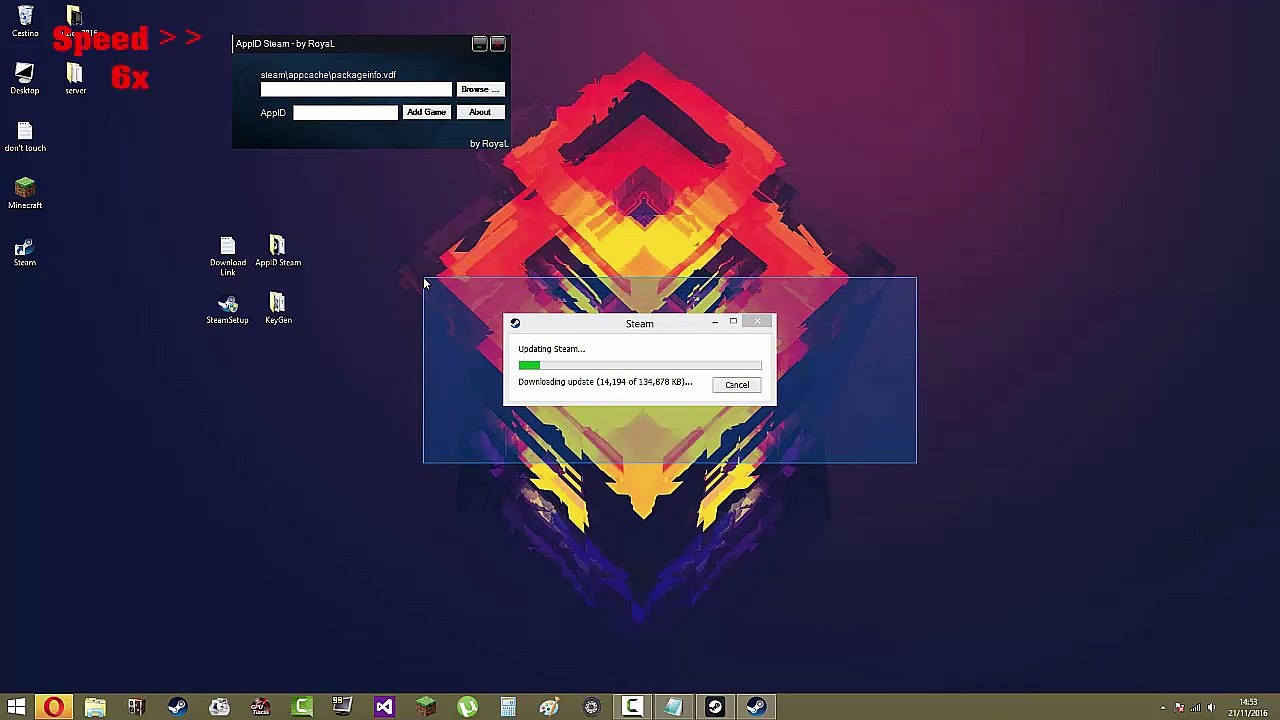Image resolution: width=1280 pixels, height=720 pixels.
Task: Click the "by RoyaL" credit text
Action: pos(489,144)
